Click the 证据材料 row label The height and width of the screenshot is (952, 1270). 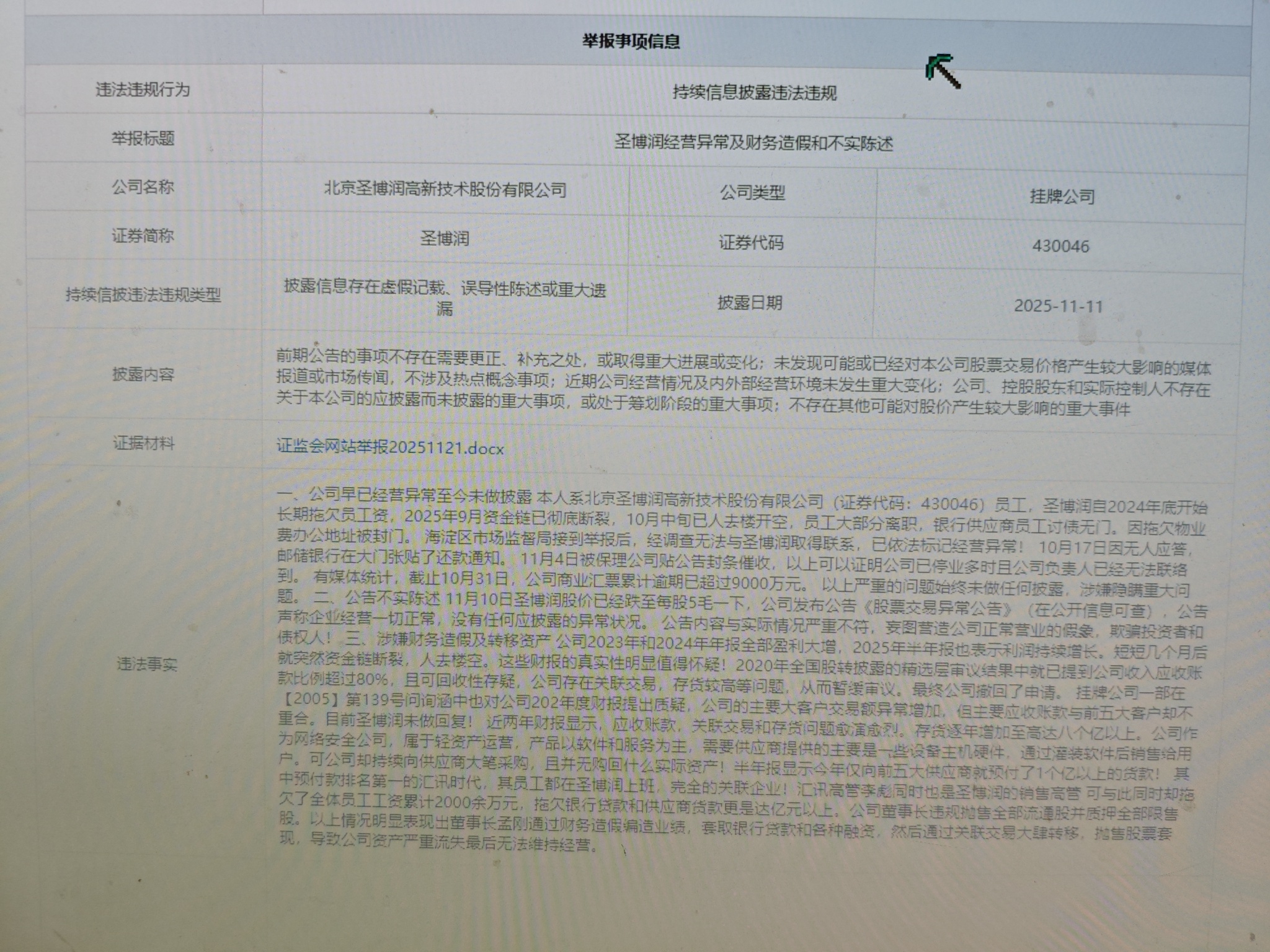(x=143, y=444)
